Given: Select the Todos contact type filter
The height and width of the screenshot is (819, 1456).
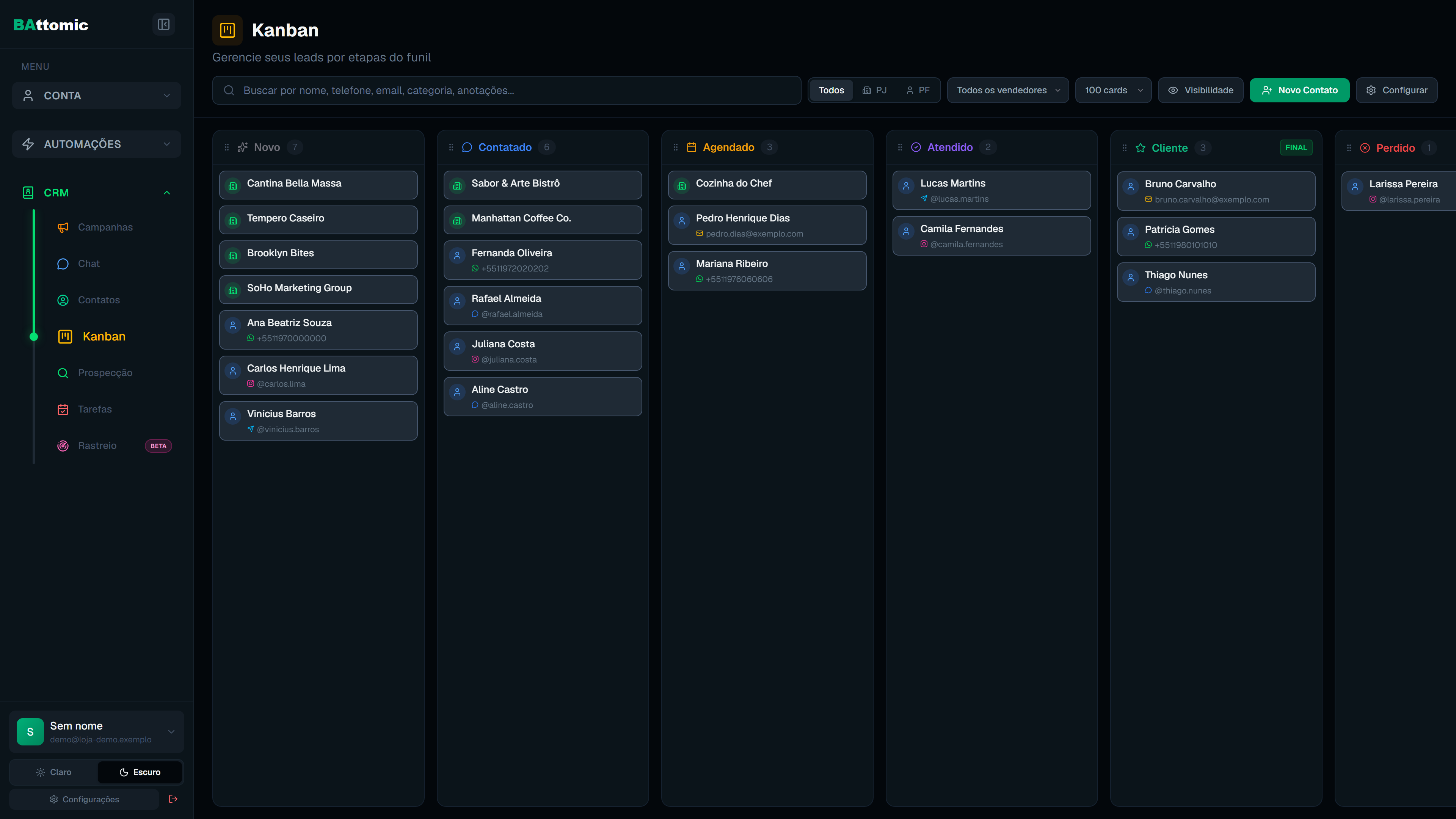Looking at the screenshot, I should click(x=831, y=91).
